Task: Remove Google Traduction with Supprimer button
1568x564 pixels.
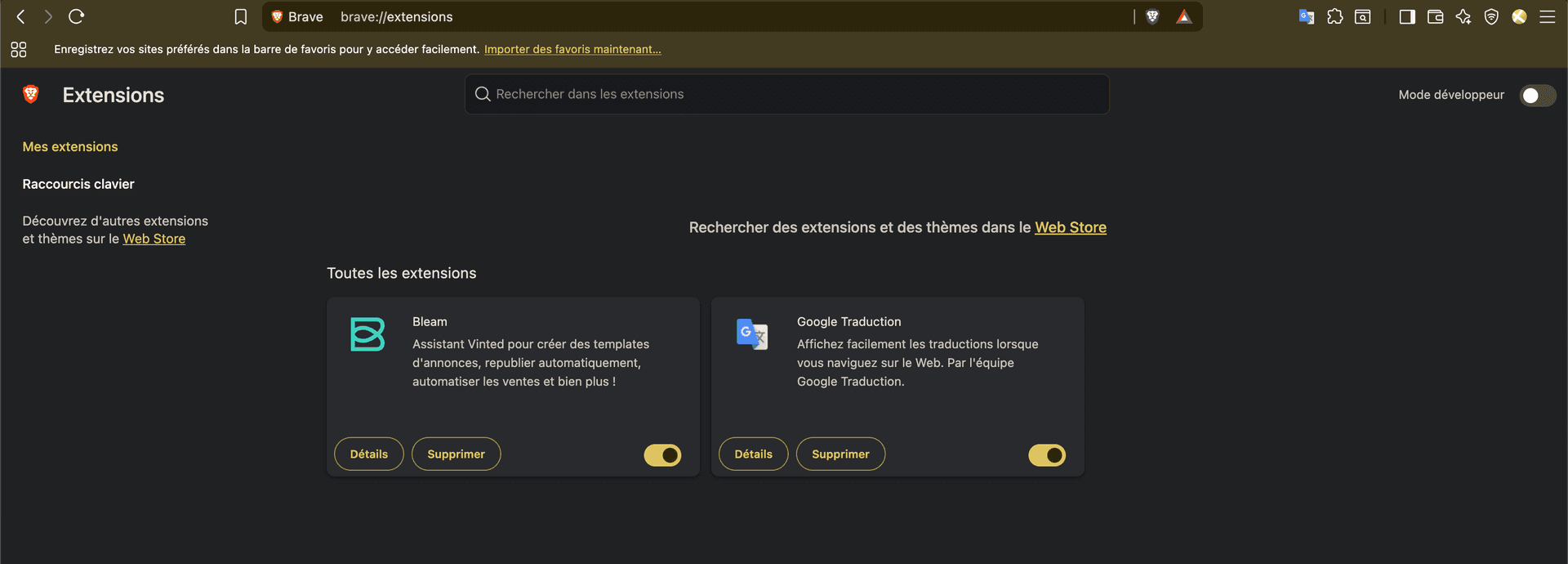Action: (840, 454)
